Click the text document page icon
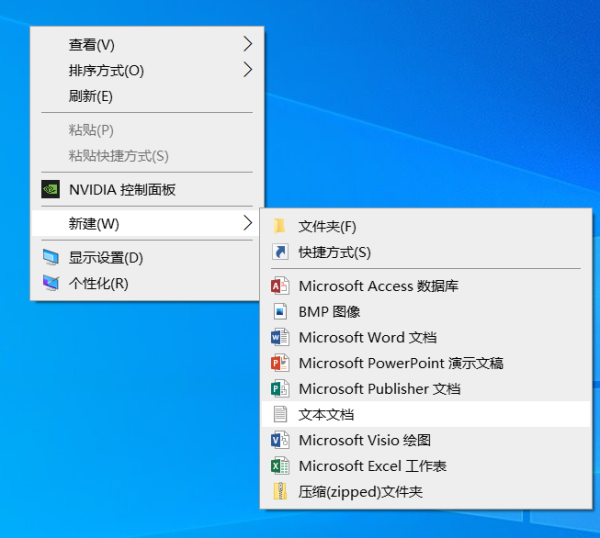 (x=280, y=414)
